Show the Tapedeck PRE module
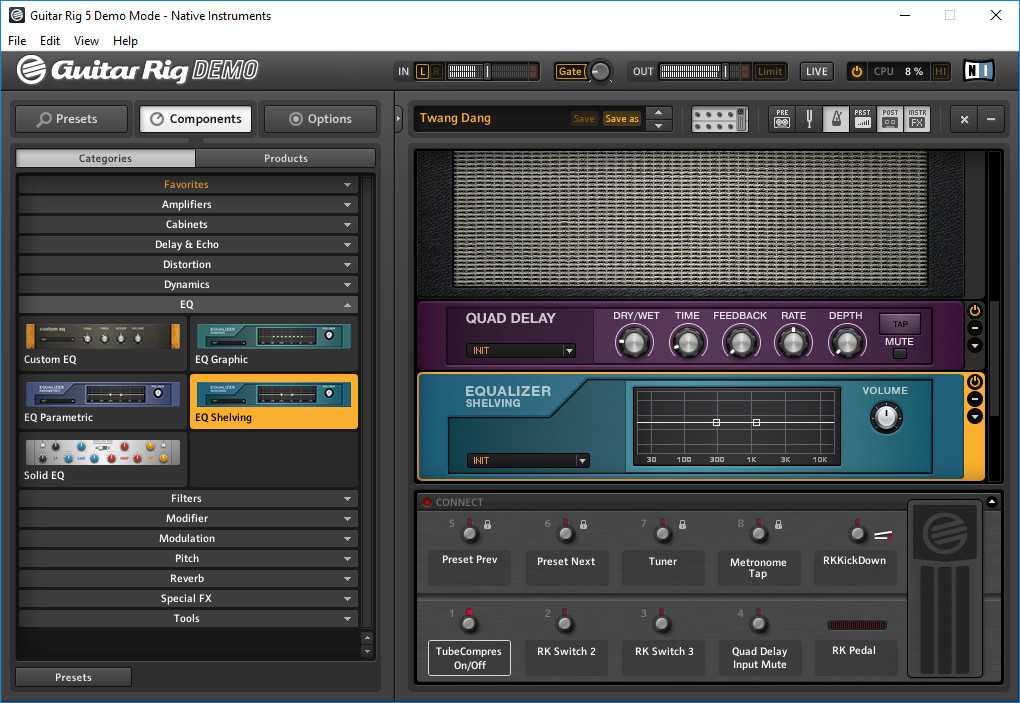The image size is (1020, 703). tap(783, 119)
